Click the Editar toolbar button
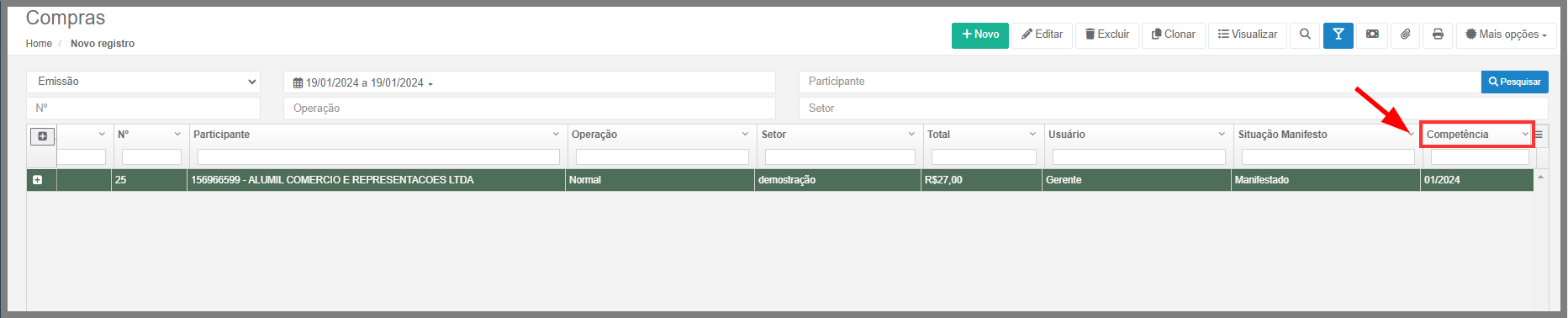 pyautogui.click(x=1042, y=34)
